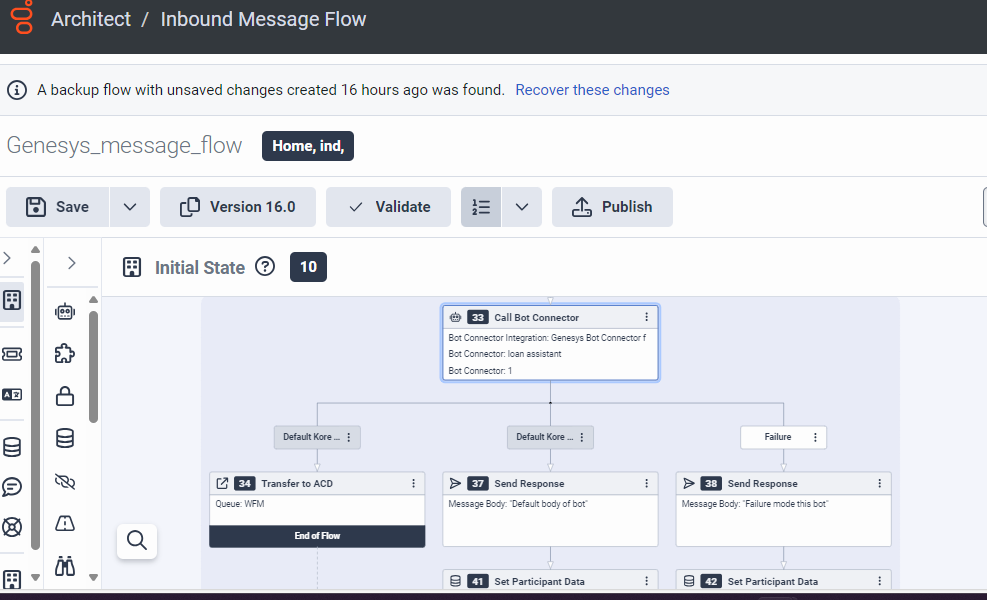The height and width of the screenshot is (600, 987).
Task: Click the Queue: WFM text
Action: [x=240, y=504]
